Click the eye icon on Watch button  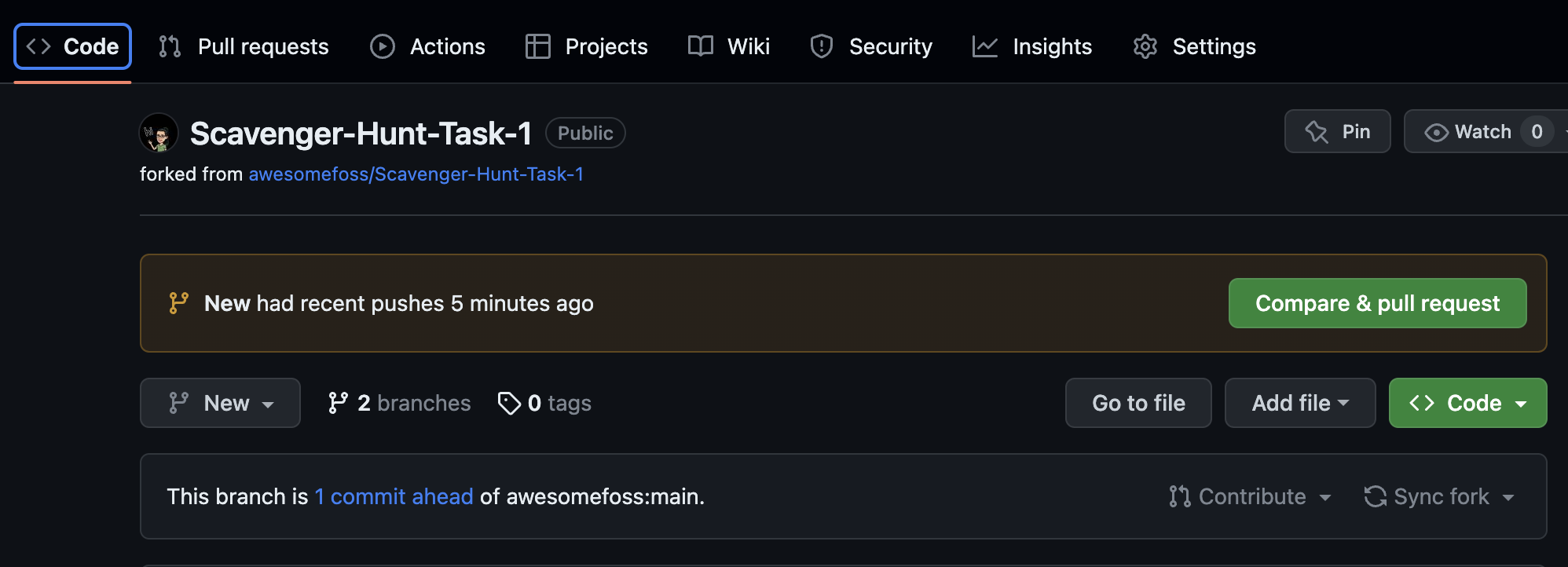click(x=1437, y=131)
